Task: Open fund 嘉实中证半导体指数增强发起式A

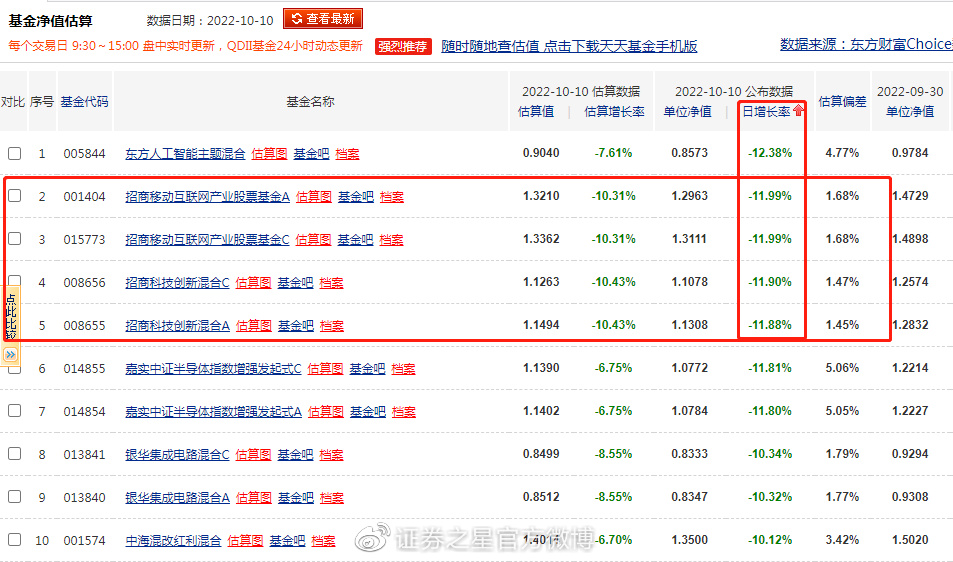Action: [x=213, y=412]
